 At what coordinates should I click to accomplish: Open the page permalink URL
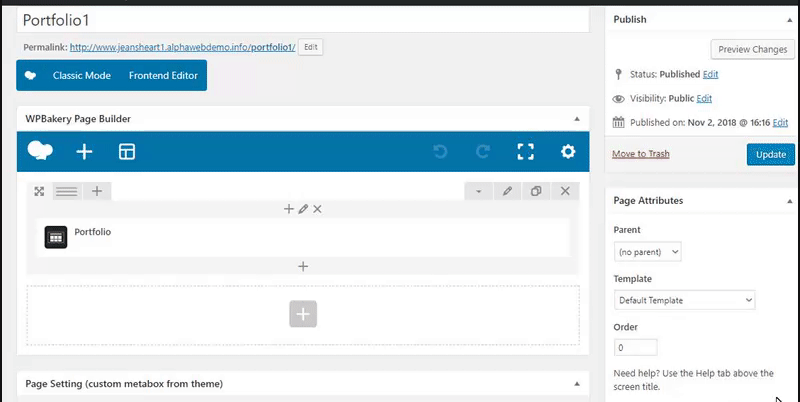183,47
